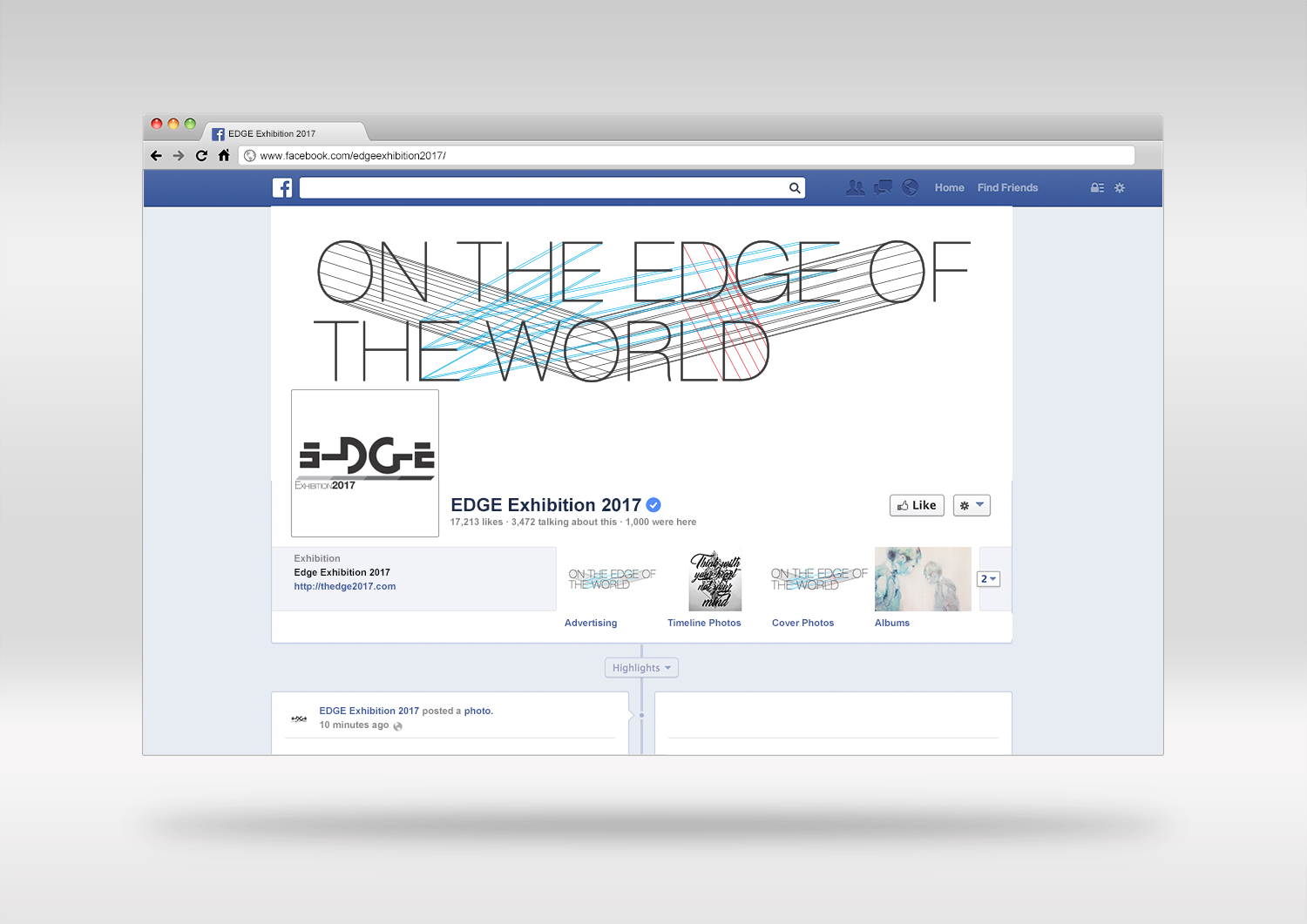This screenshot has height=924, width=1307.
Task: Select the EDGE Exhibition 2017 browser tab
Action: click(x=286, y=133)
